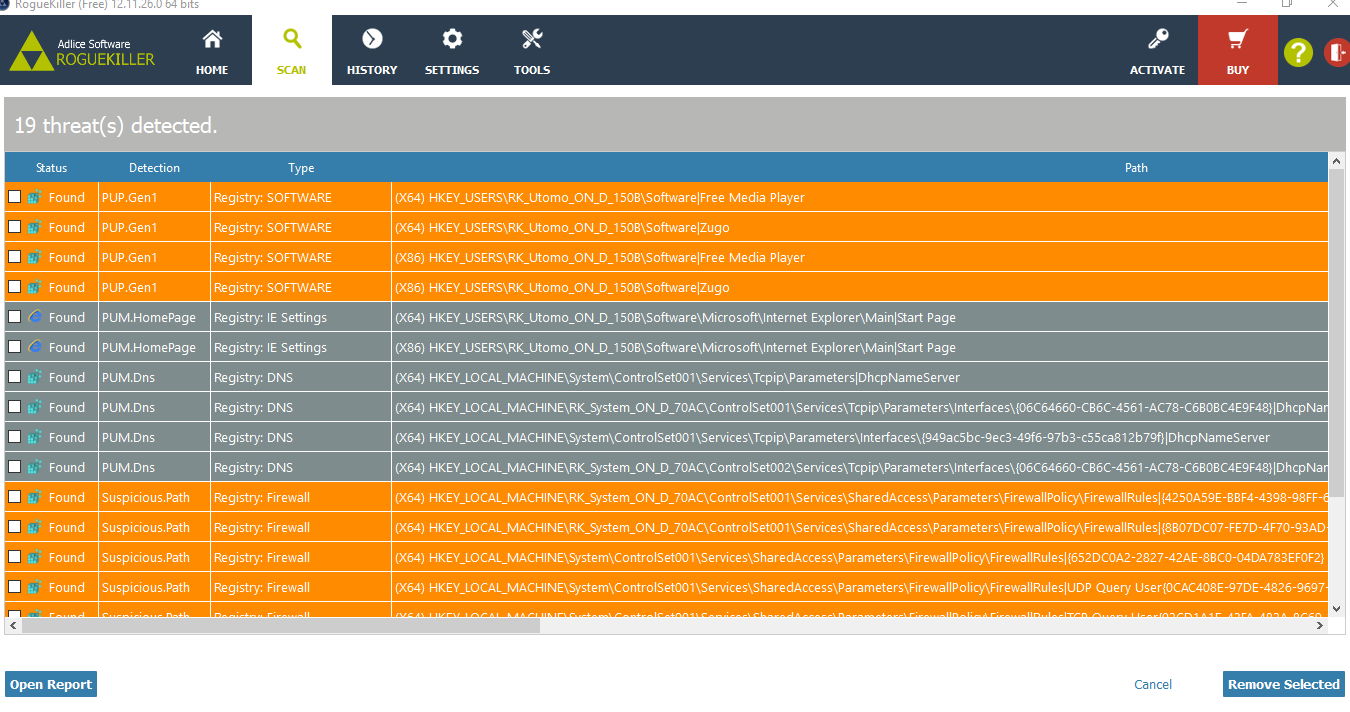Tick checkbox for X86 Zugo entry
Image resolution: width=1350 pixels, height=712 pixels.
click(x=14, y=287)
